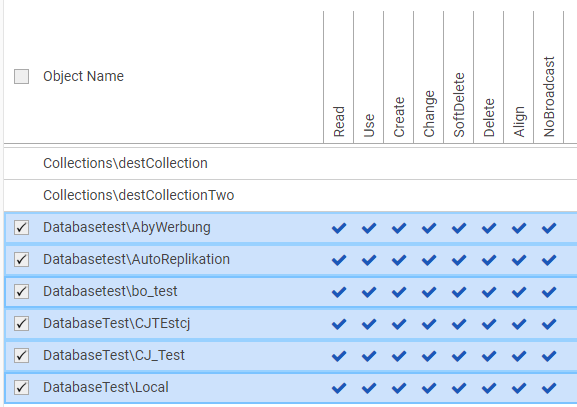Deselect the Databasetest\bo_test row checkbox
This screenshot has height=407, width=577.
(21, 291)
